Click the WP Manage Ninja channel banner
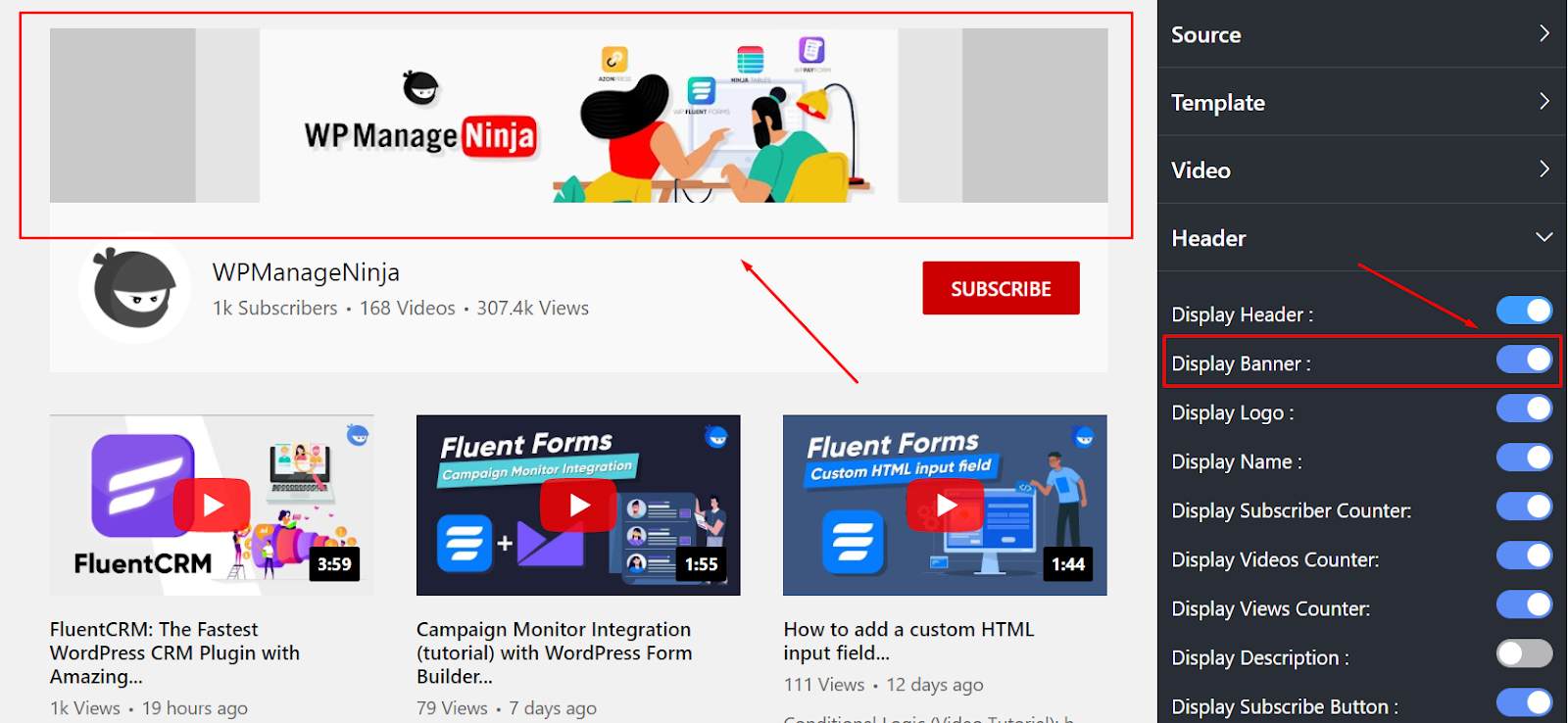This screenshot has width=1568, height=723. (579, 116)
